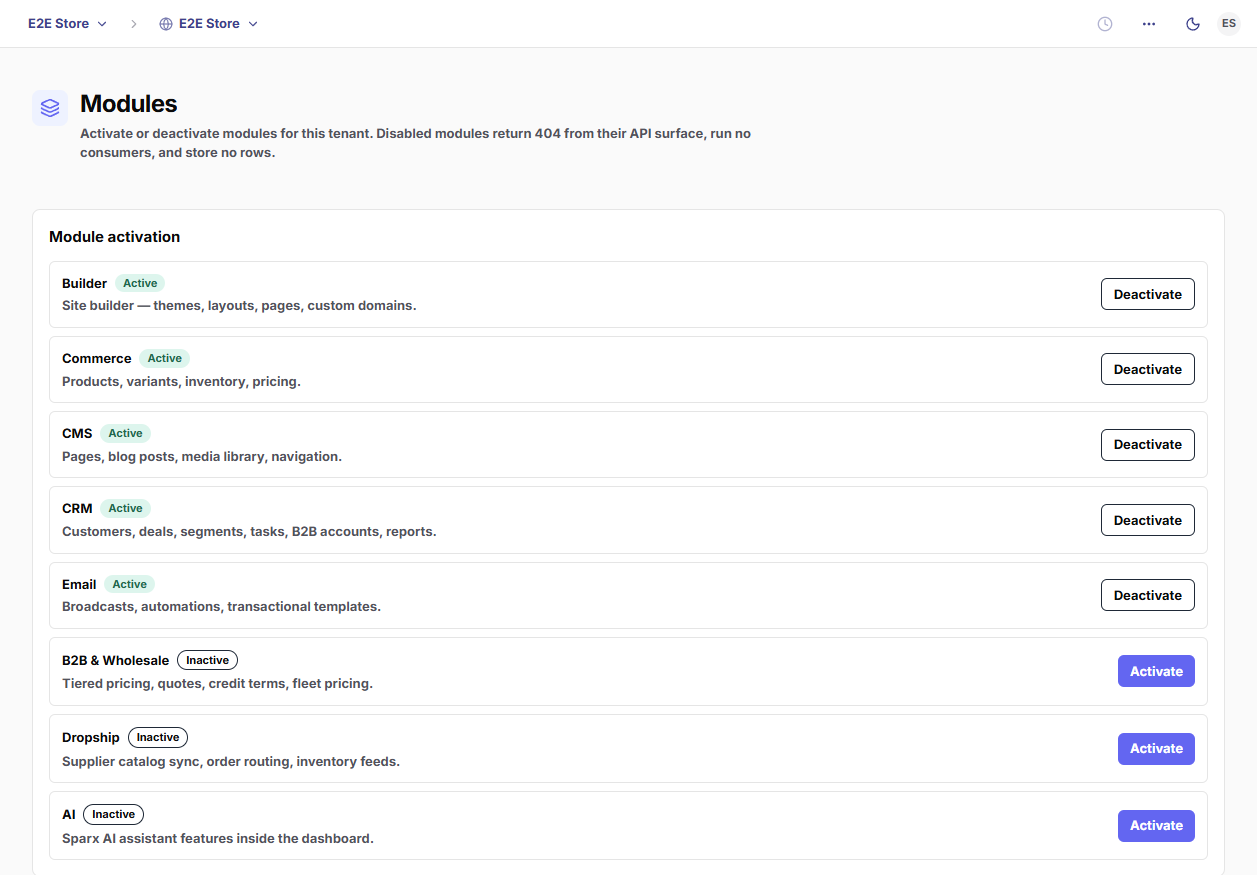This screenshot has width=1257, height=875.
Task: Activate the Dropship module
Action: 1156,748
